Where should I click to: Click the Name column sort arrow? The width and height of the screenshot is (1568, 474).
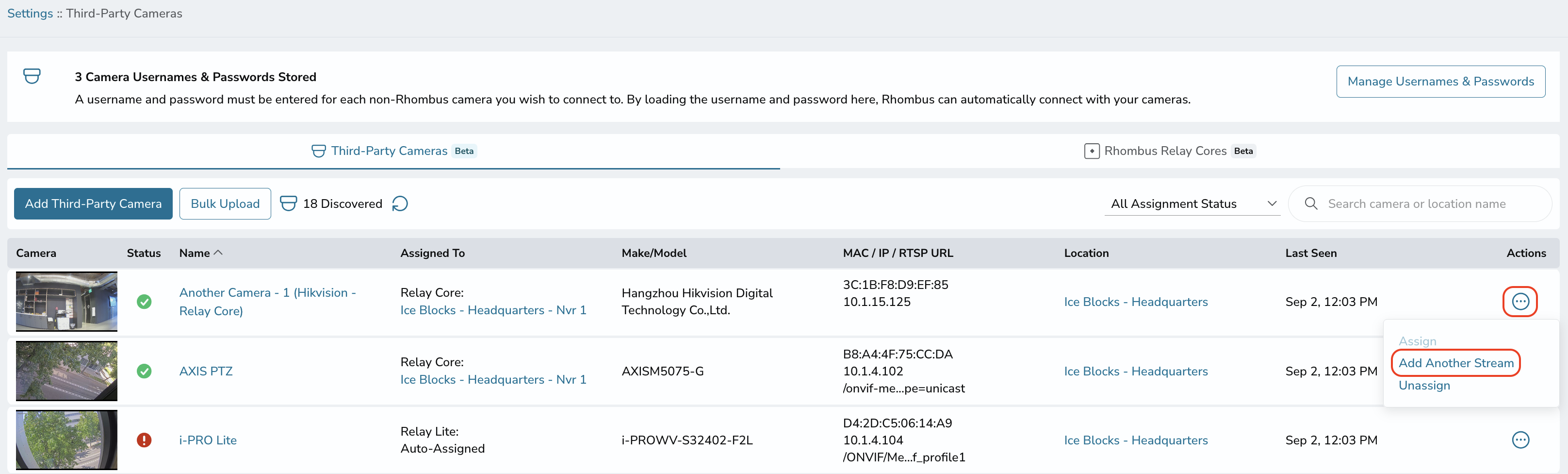click(x=218, y=252)
